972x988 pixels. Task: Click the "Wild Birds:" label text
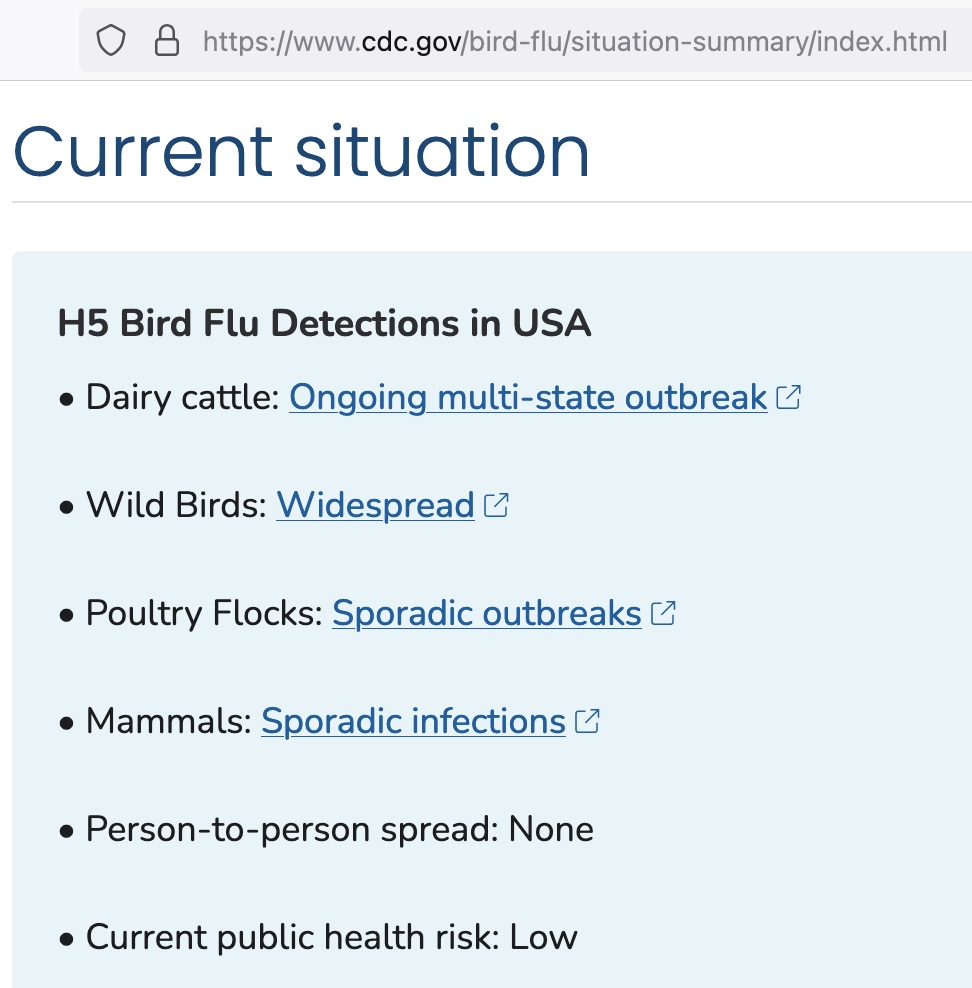(x=177, y=506)
